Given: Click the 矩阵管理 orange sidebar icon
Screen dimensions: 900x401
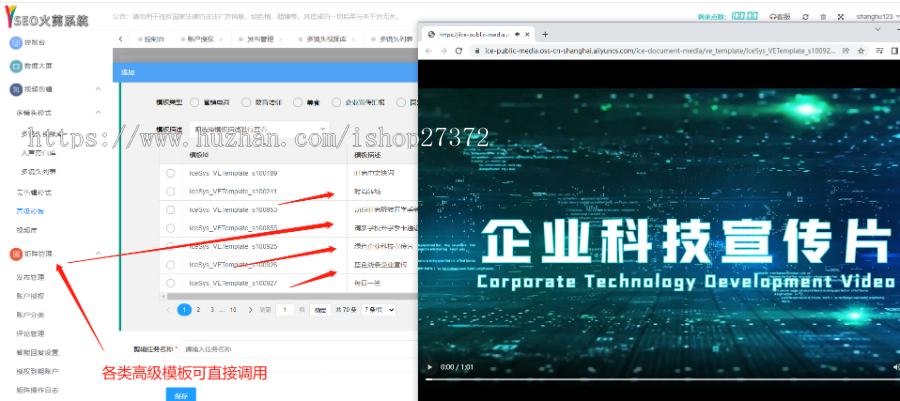Looking at the screenshot, I should click(x=16, y=254).
